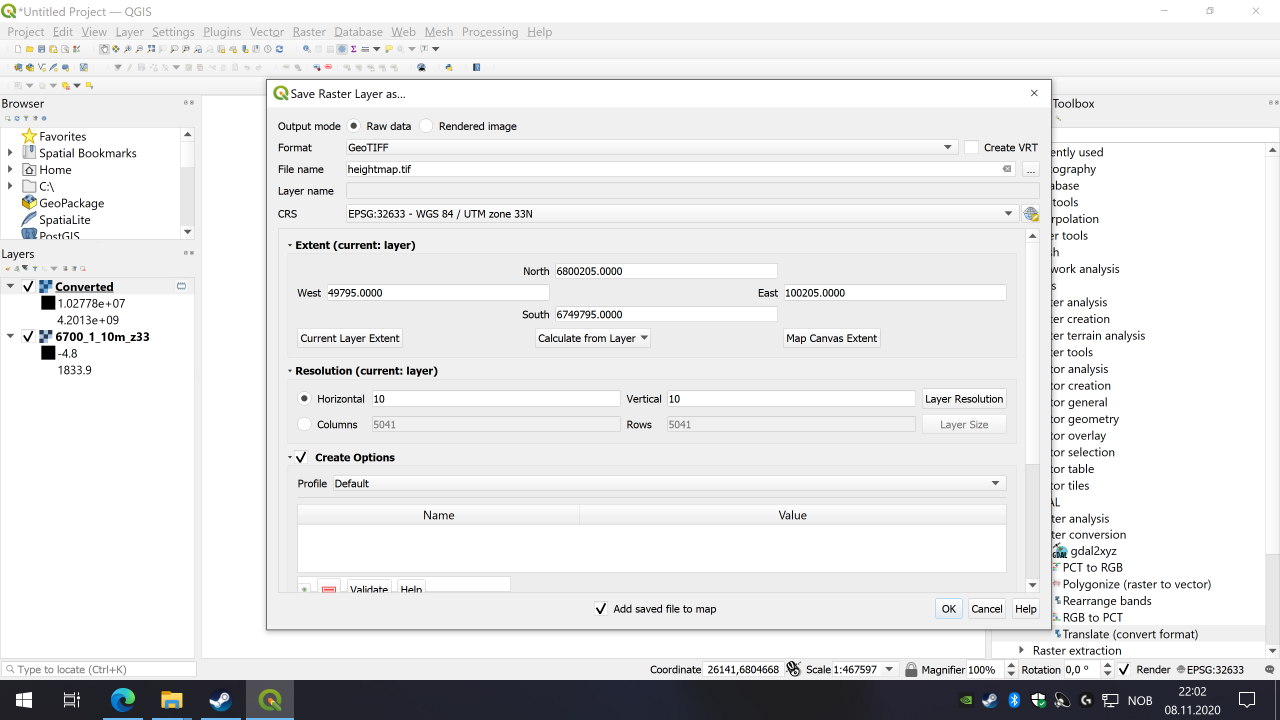
Task: Open the Profile Default dropdown
Action: [x=668, y=484]
